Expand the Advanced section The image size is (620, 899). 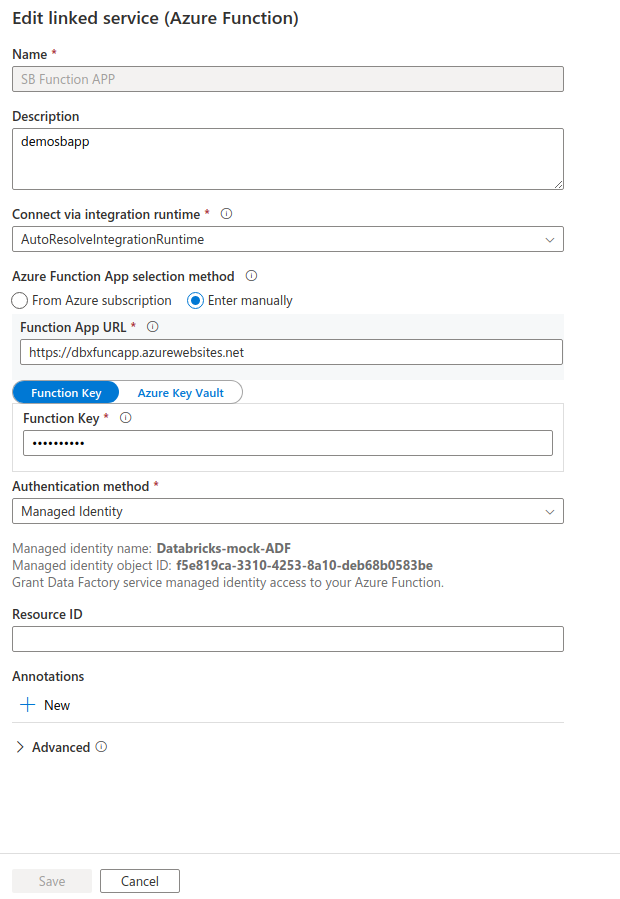20,747
